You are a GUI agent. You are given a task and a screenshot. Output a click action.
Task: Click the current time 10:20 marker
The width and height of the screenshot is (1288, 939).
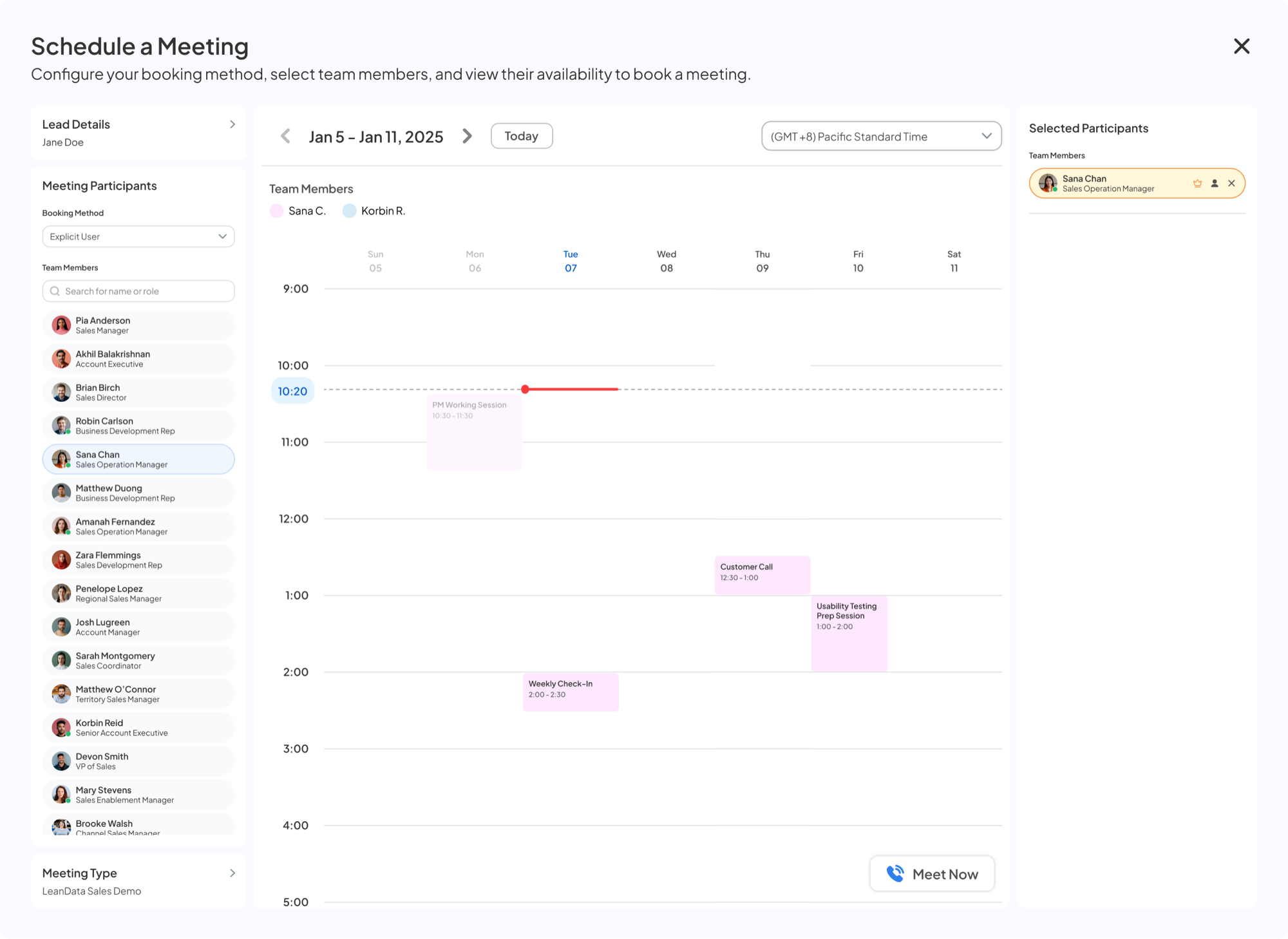tap(292, 391)
